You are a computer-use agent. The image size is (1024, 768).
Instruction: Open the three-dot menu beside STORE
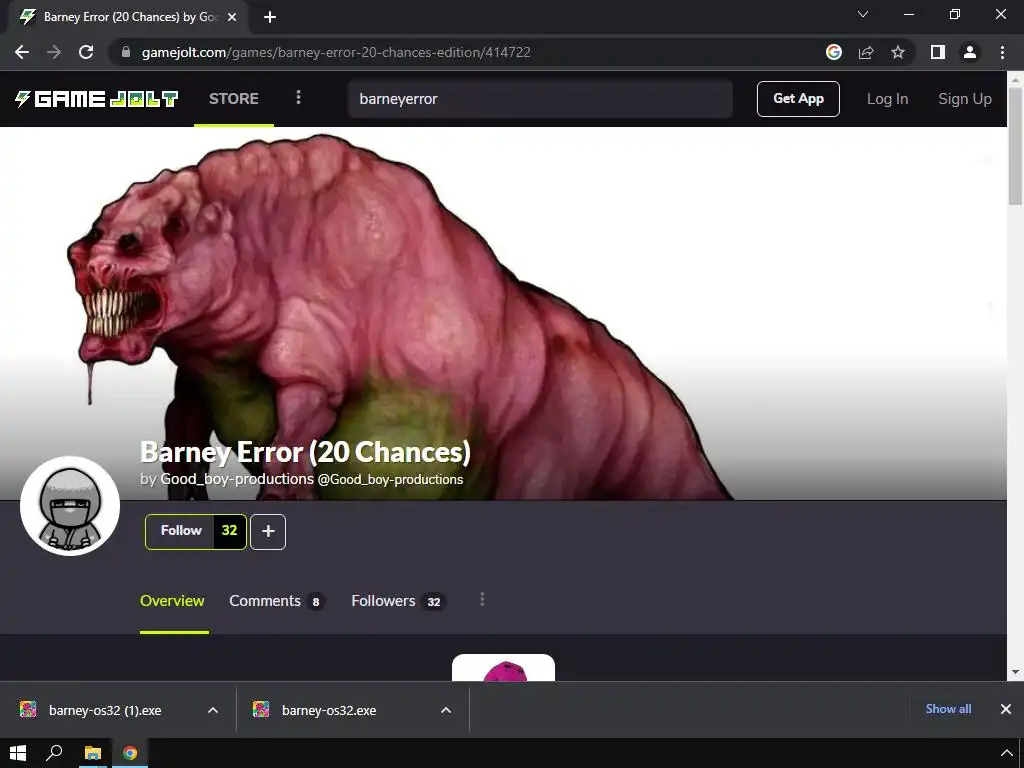(x=298, y=98)
